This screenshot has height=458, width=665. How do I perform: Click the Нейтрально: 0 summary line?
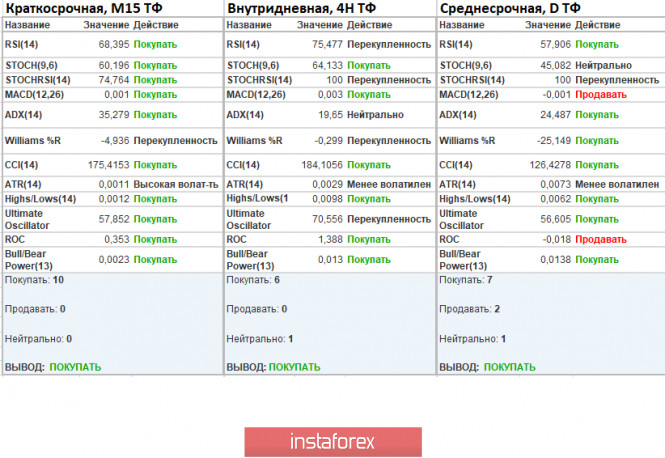tap(38, 339)
